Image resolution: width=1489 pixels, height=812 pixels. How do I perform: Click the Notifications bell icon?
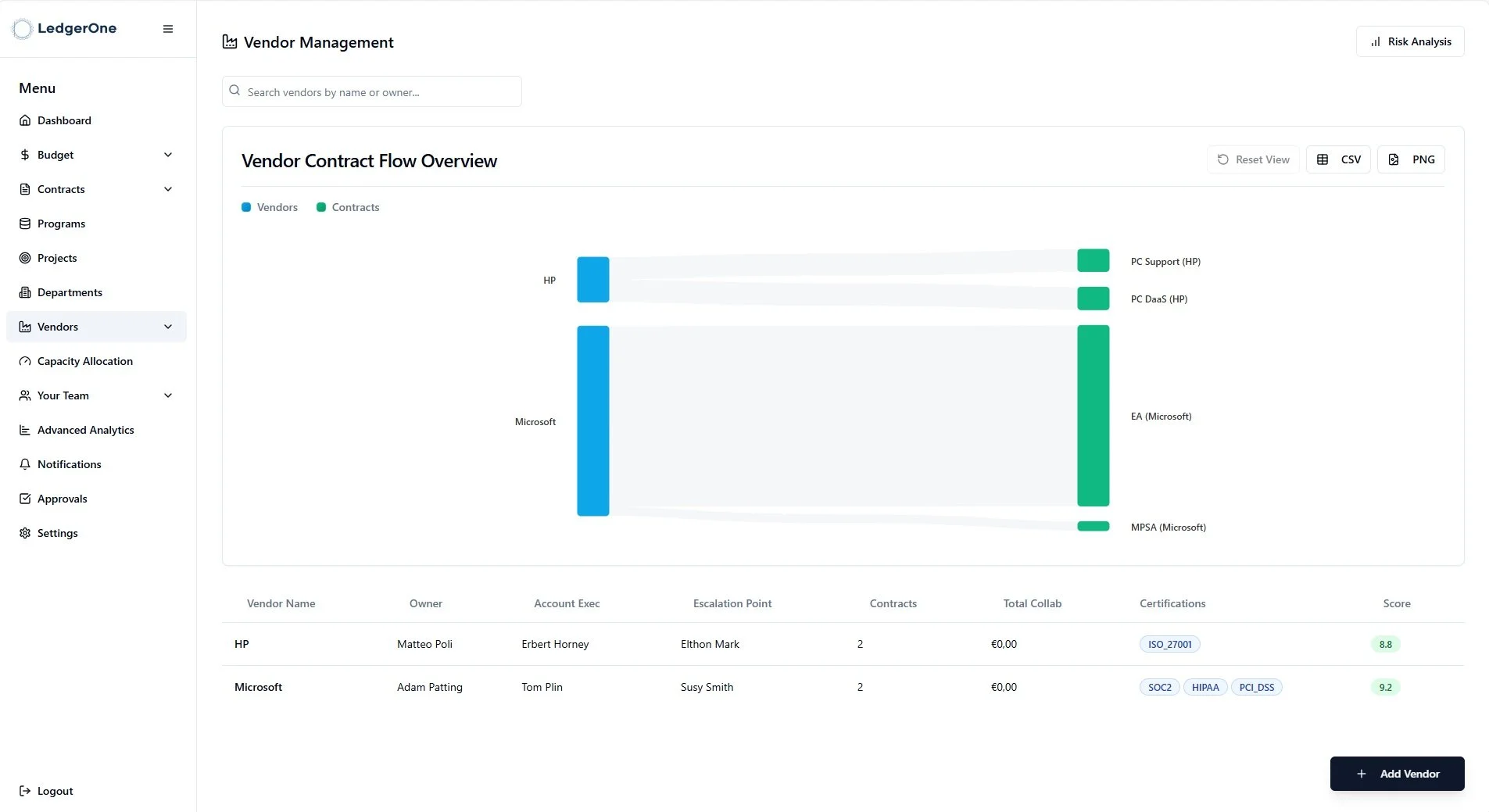click(x=25, y=464)
